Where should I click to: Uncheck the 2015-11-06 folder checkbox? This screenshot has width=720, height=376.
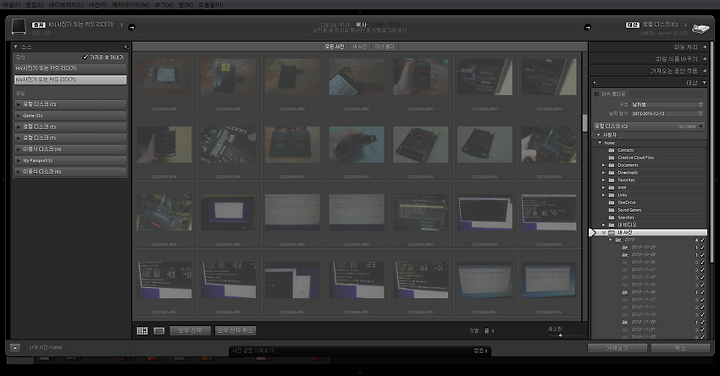pos(703,292)
